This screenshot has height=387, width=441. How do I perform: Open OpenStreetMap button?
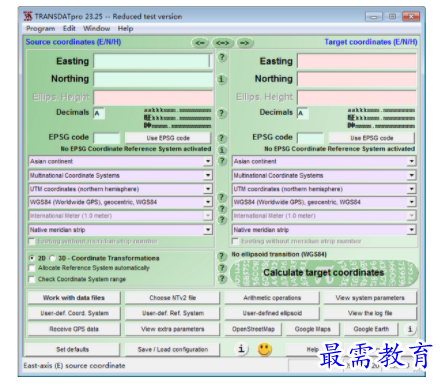pos(253,329)
